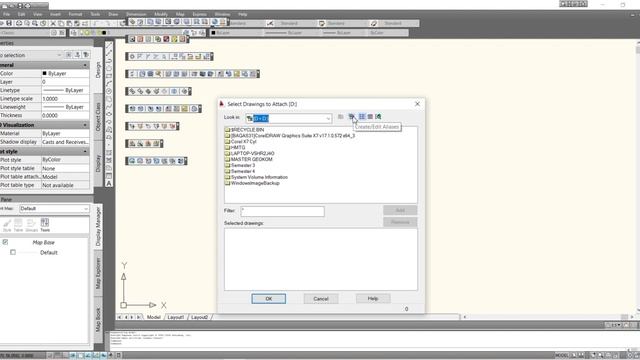Click the Cancel button in dialog

(x=321, y=299)
